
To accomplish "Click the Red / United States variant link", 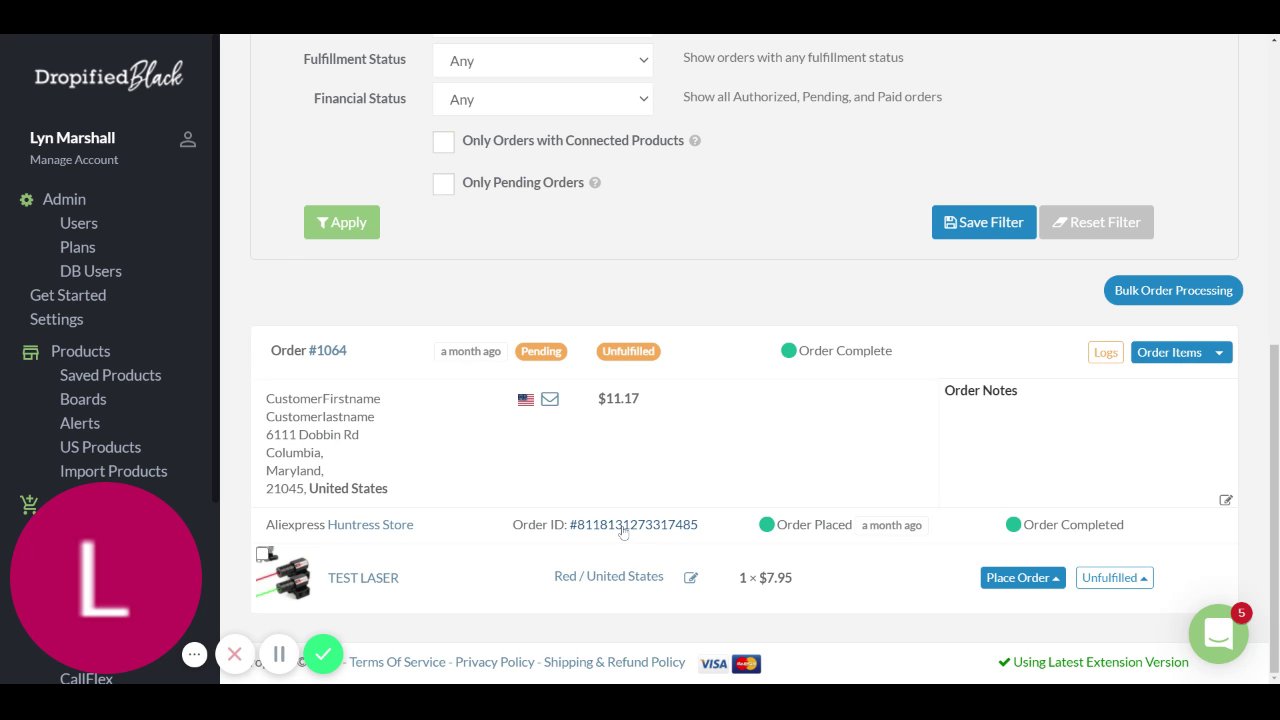I will (609, 576).
